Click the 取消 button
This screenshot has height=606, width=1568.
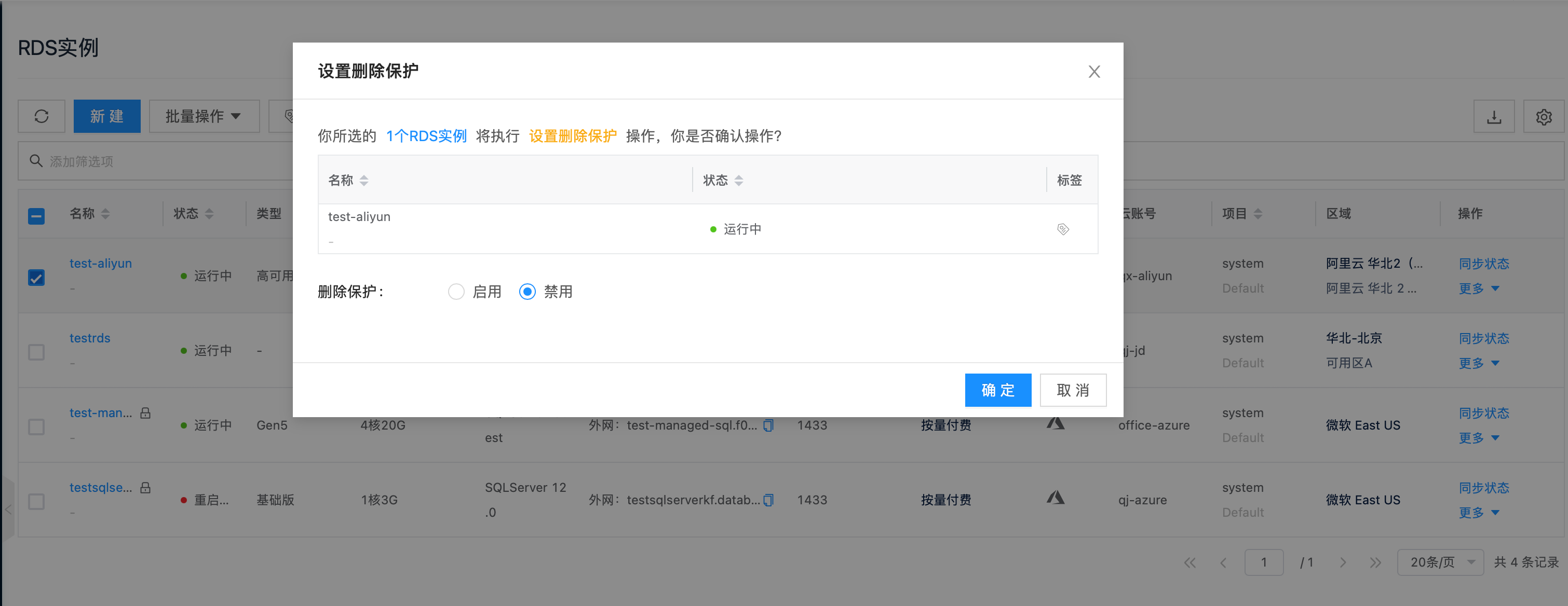1073,390
